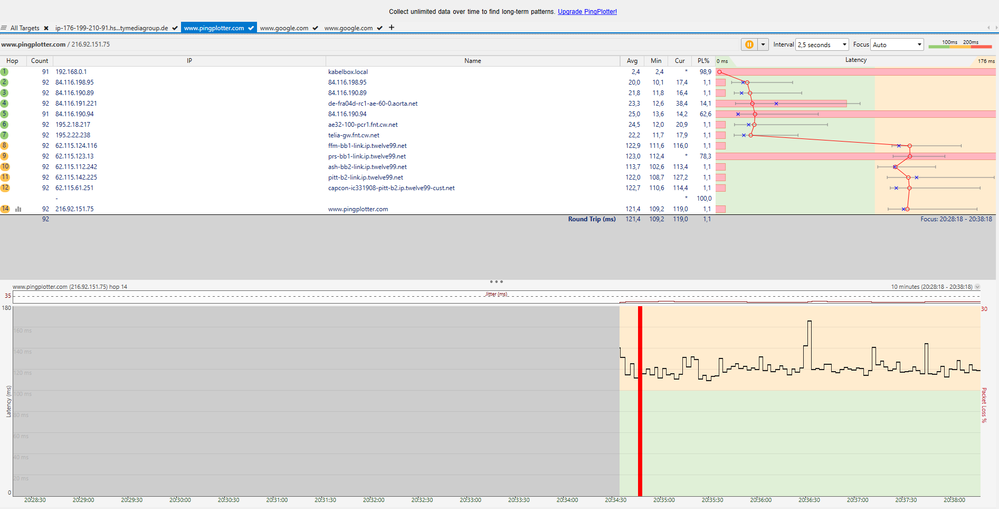Open the Interval 2,5 seconds dropdown
The width and height of the screenshot is (999, 509).
(822, 45)
